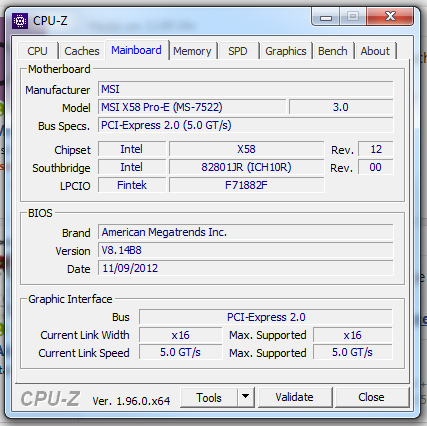Click the model revision value 3.0
The image size is (427, 426).
tap(341, 107)
